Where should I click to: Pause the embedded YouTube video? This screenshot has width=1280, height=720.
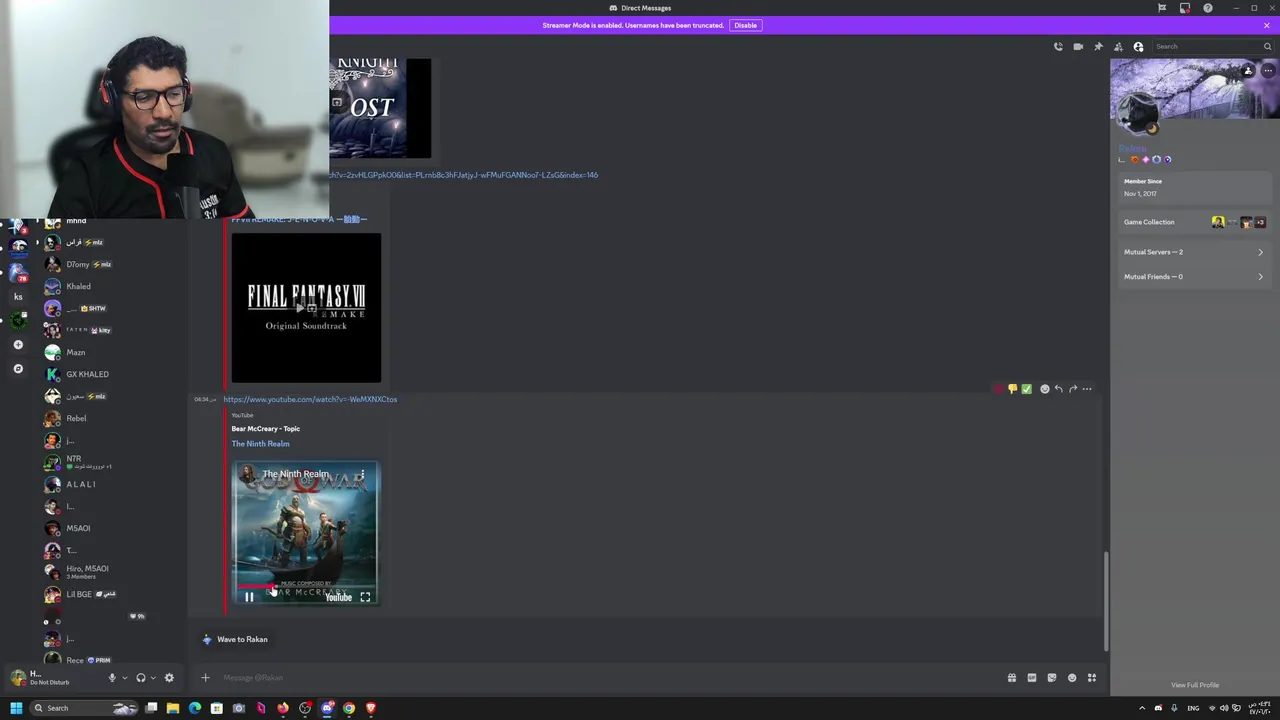[249, 597]
